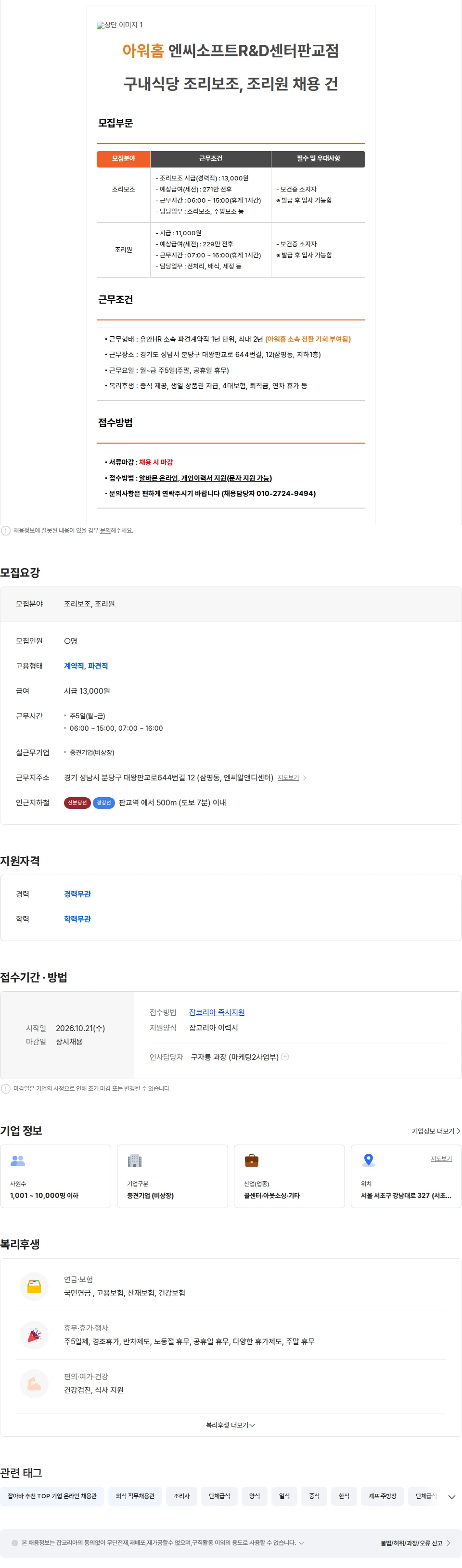Click the 학력무관 education link
Viewport: 462px width, 1568px height.
pos(77,919)
